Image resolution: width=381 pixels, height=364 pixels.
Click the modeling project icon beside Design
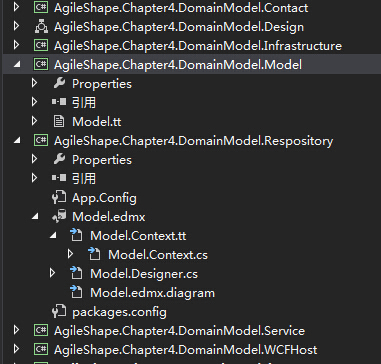coord(41,27)
